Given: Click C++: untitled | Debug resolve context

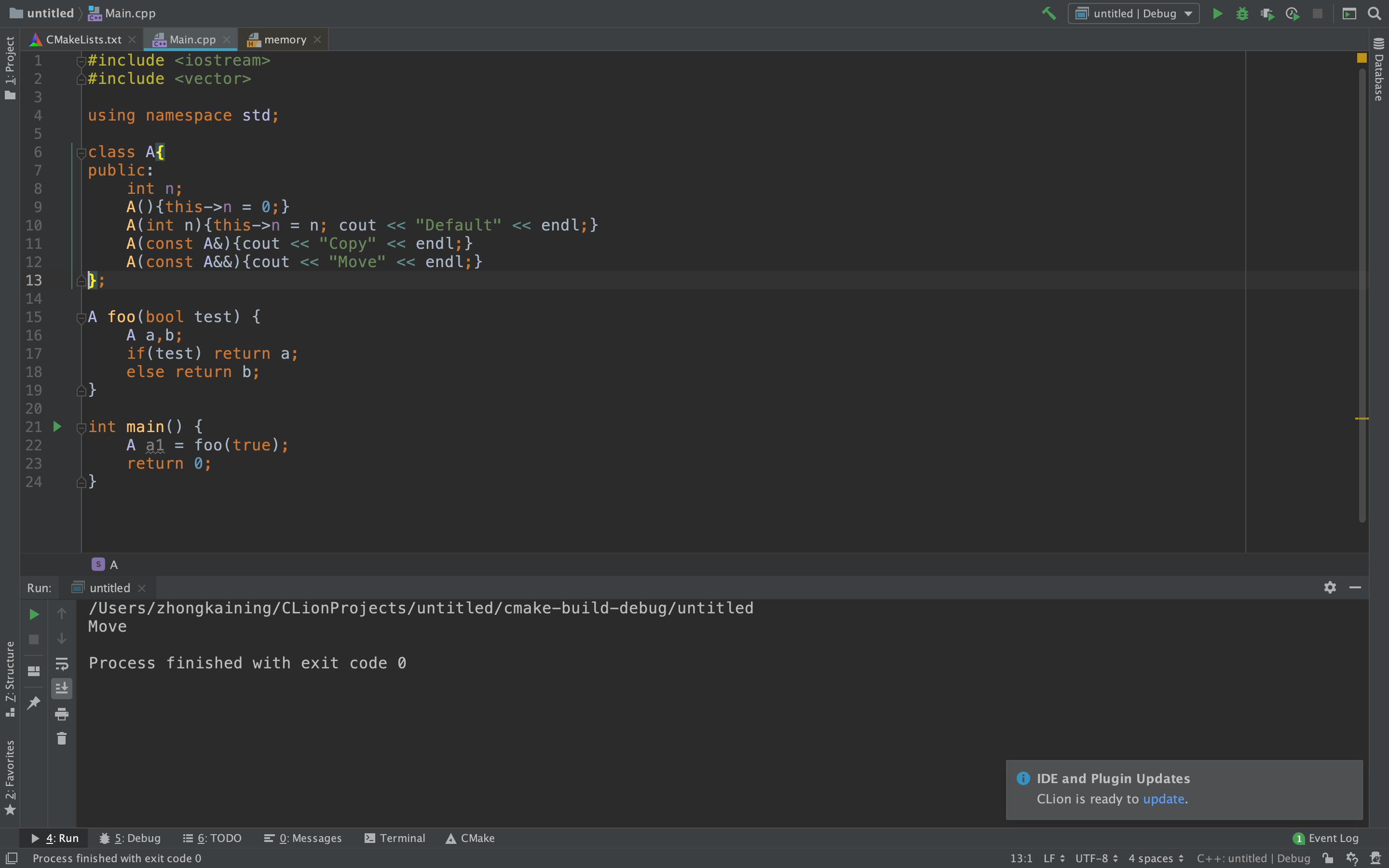Looking at the screenshot, I should (1253, 858).
